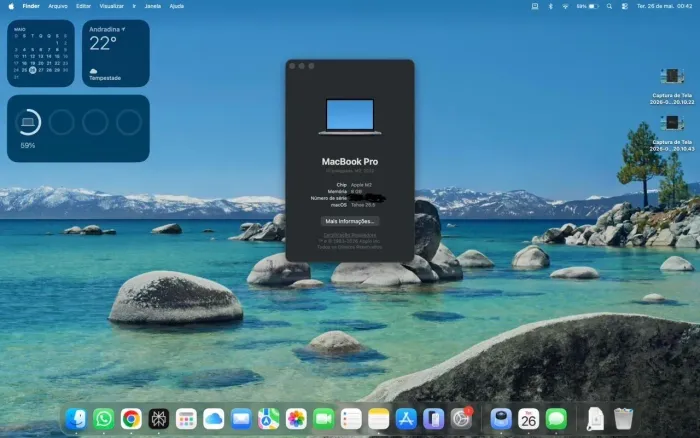Click the Tempestade condition text

[104, 78]
